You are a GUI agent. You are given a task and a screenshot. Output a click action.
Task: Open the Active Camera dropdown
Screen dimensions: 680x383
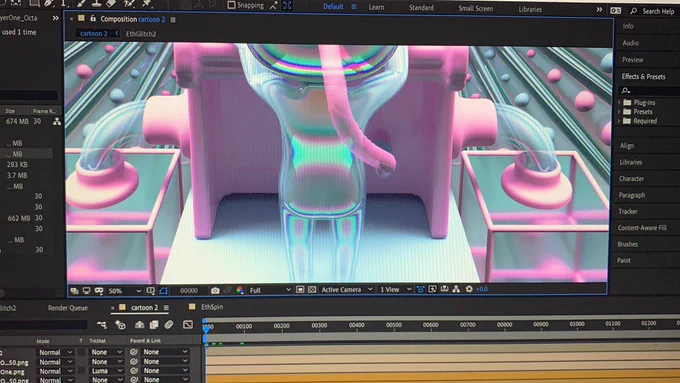347,289
